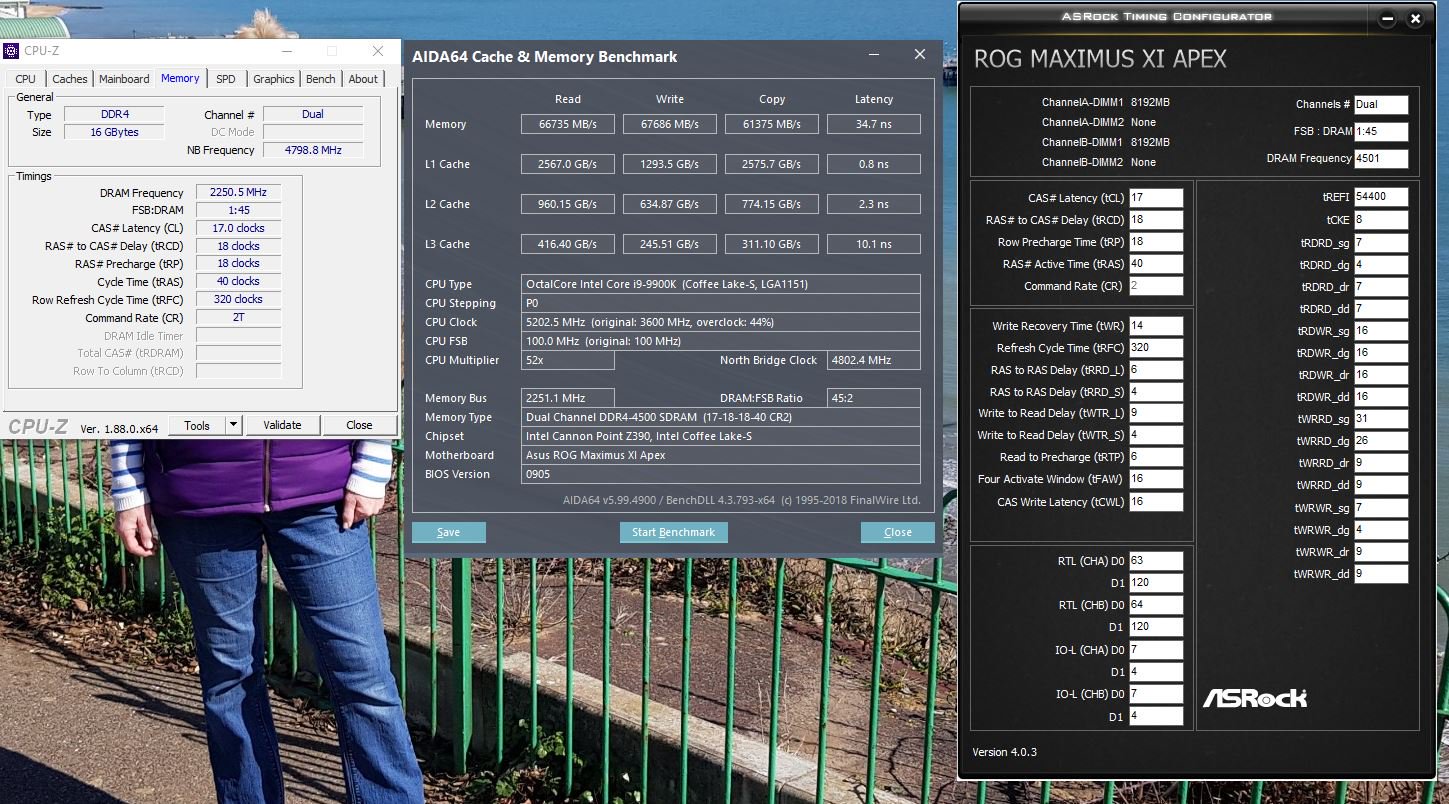Viewport: 1449px width, 804px height.
Task: Click the DRAM Frequency value 2250.5 MHz in CPU-Z
Action: [x=238, y=193]
